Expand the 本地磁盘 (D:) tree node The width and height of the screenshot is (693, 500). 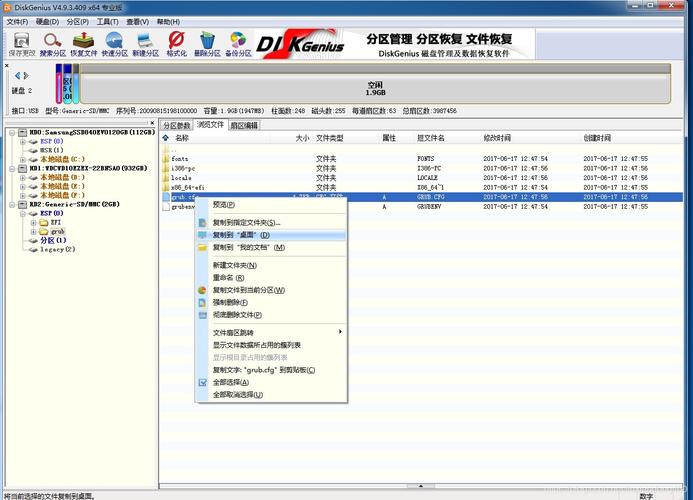[23, 177]
